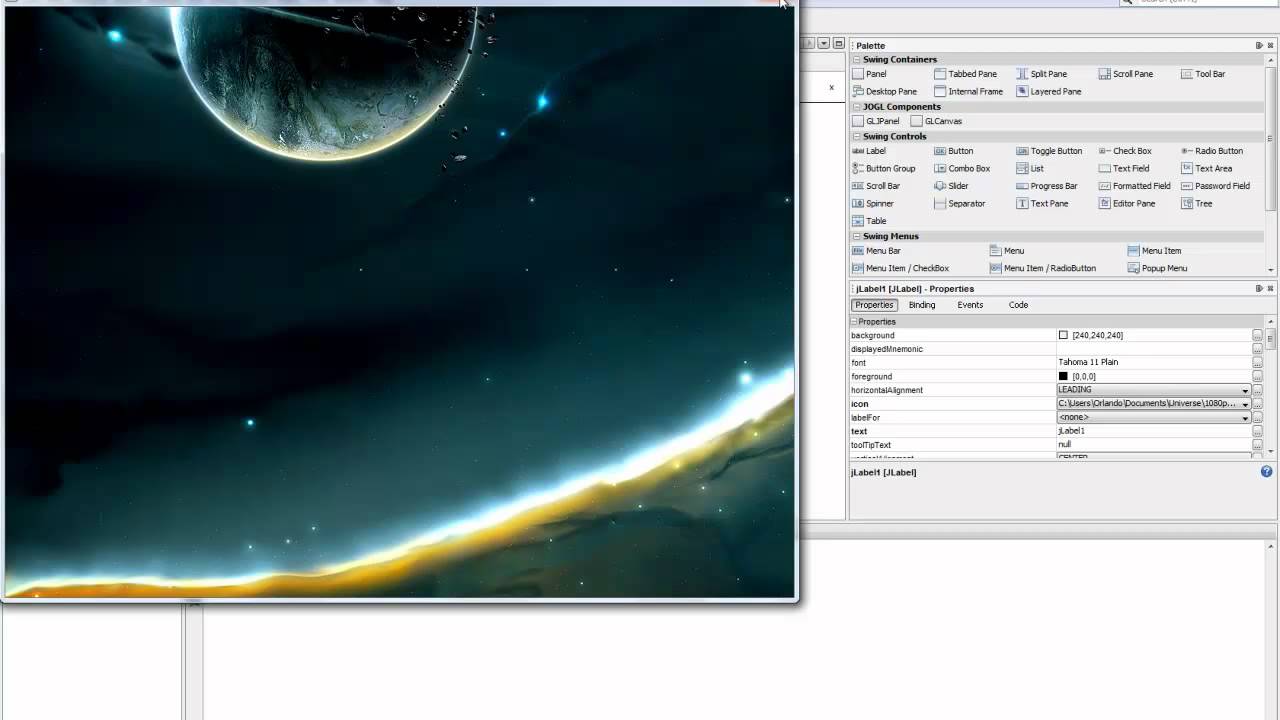Close the editor tab with x
The image size is (1280, 720).
click(x=831, y=87)
